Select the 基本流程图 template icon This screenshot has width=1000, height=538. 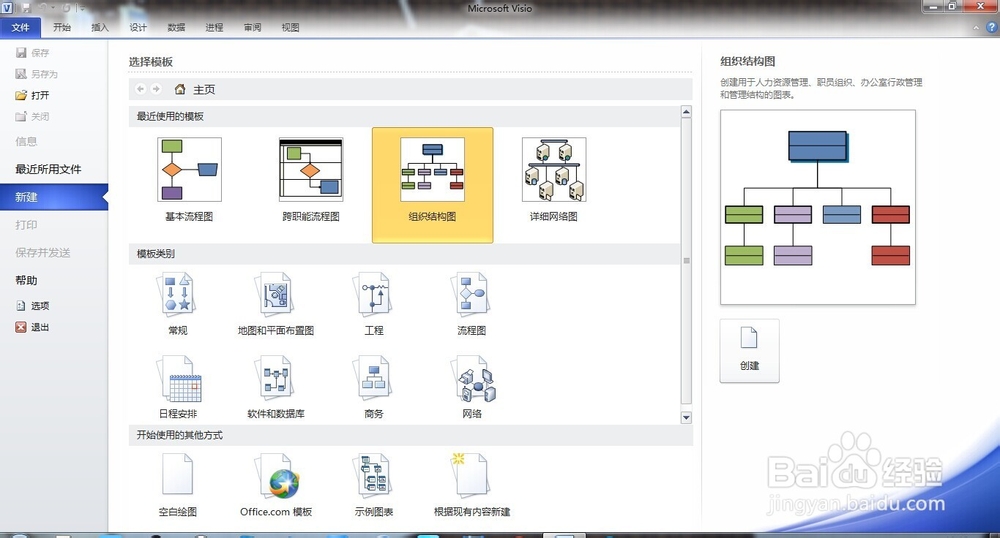click(x=189, y=170)
